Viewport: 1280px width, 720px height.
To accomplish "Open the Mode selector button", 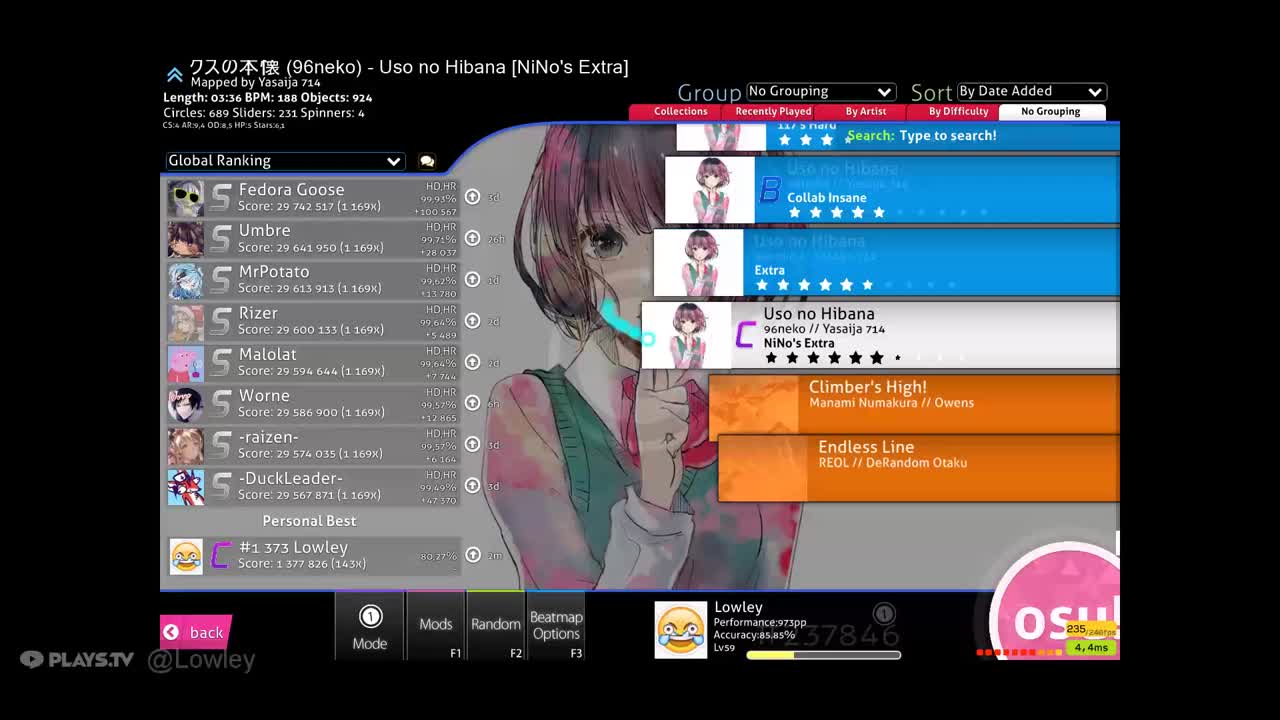I will tap(369, 626).
